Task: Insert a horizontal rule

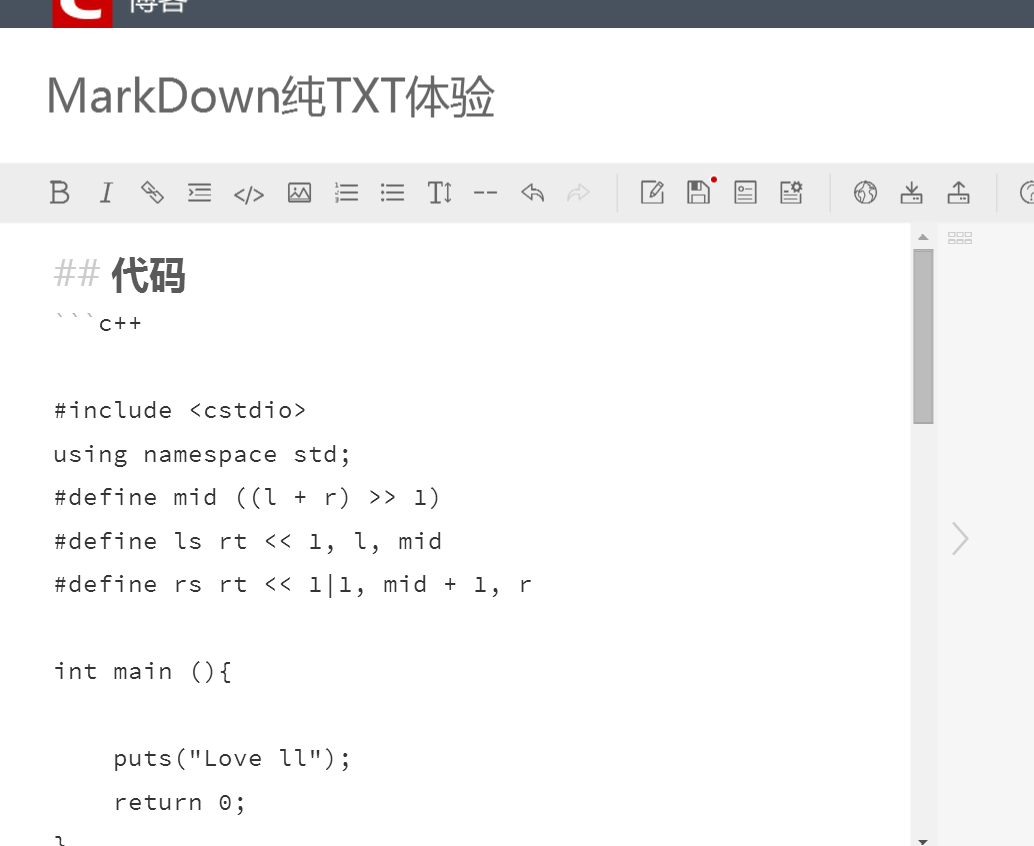Action: click(x=486, y=192)
